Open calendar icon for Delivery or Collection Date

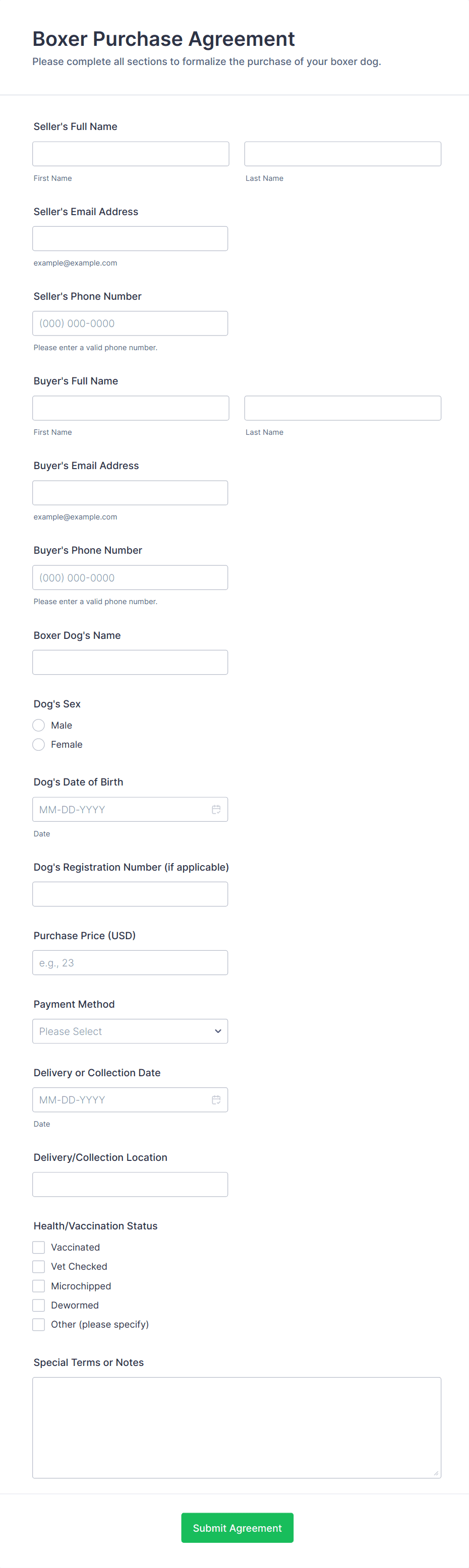click(216, 1099)
